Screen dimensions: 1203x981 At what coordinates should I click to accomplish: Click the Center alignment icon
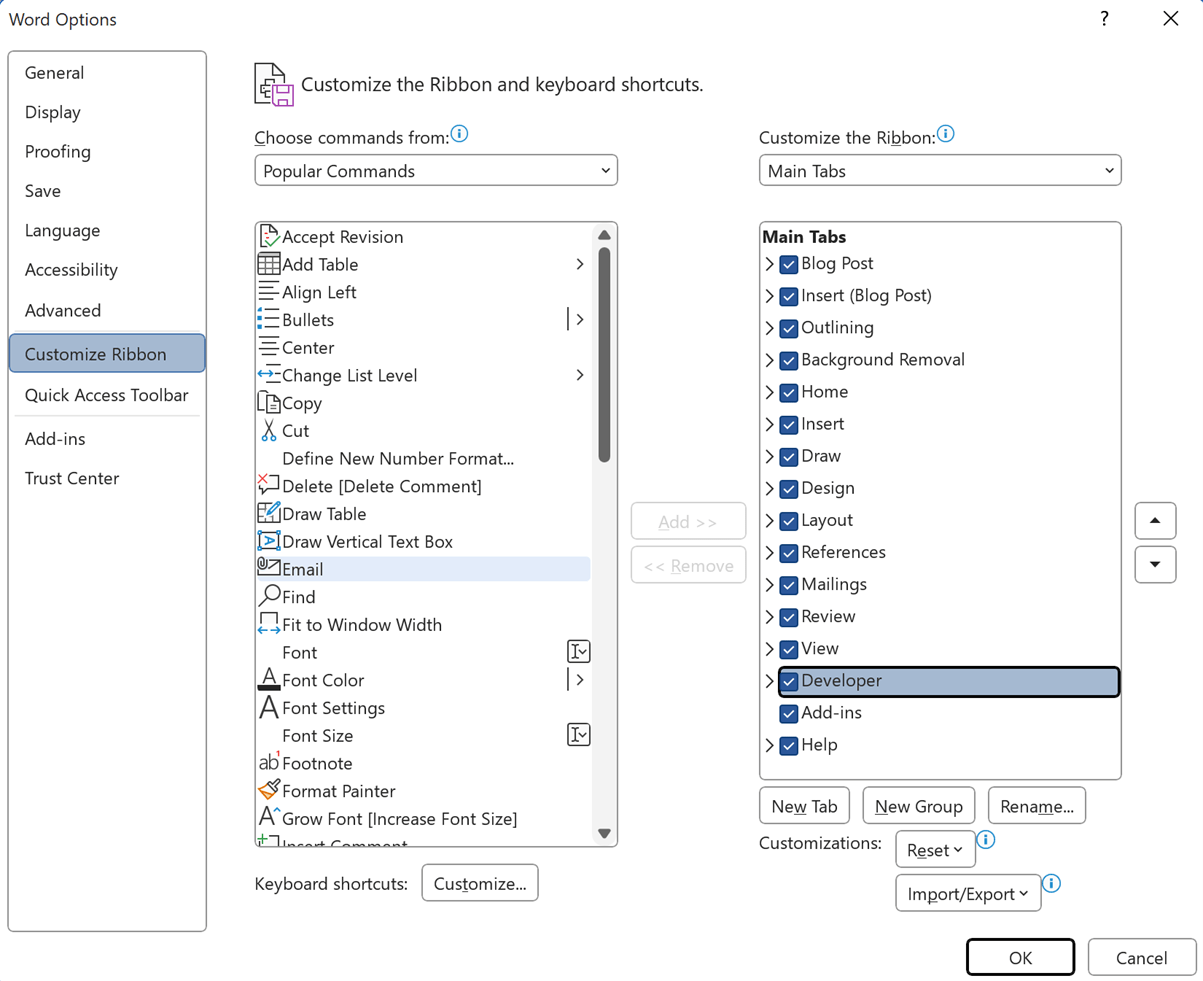268,348
